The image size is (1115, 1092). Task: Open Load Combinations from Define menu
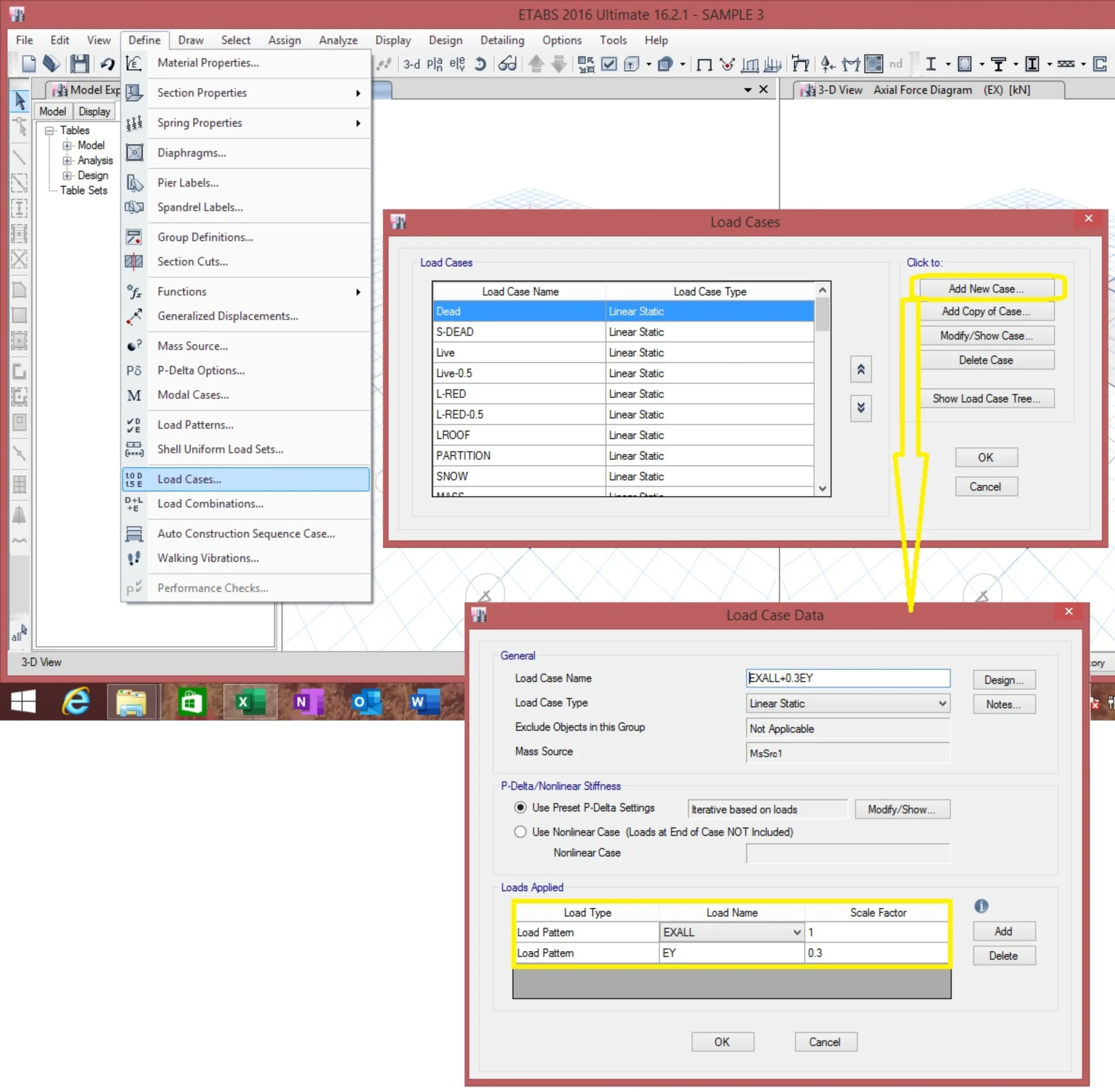(210, 504)
